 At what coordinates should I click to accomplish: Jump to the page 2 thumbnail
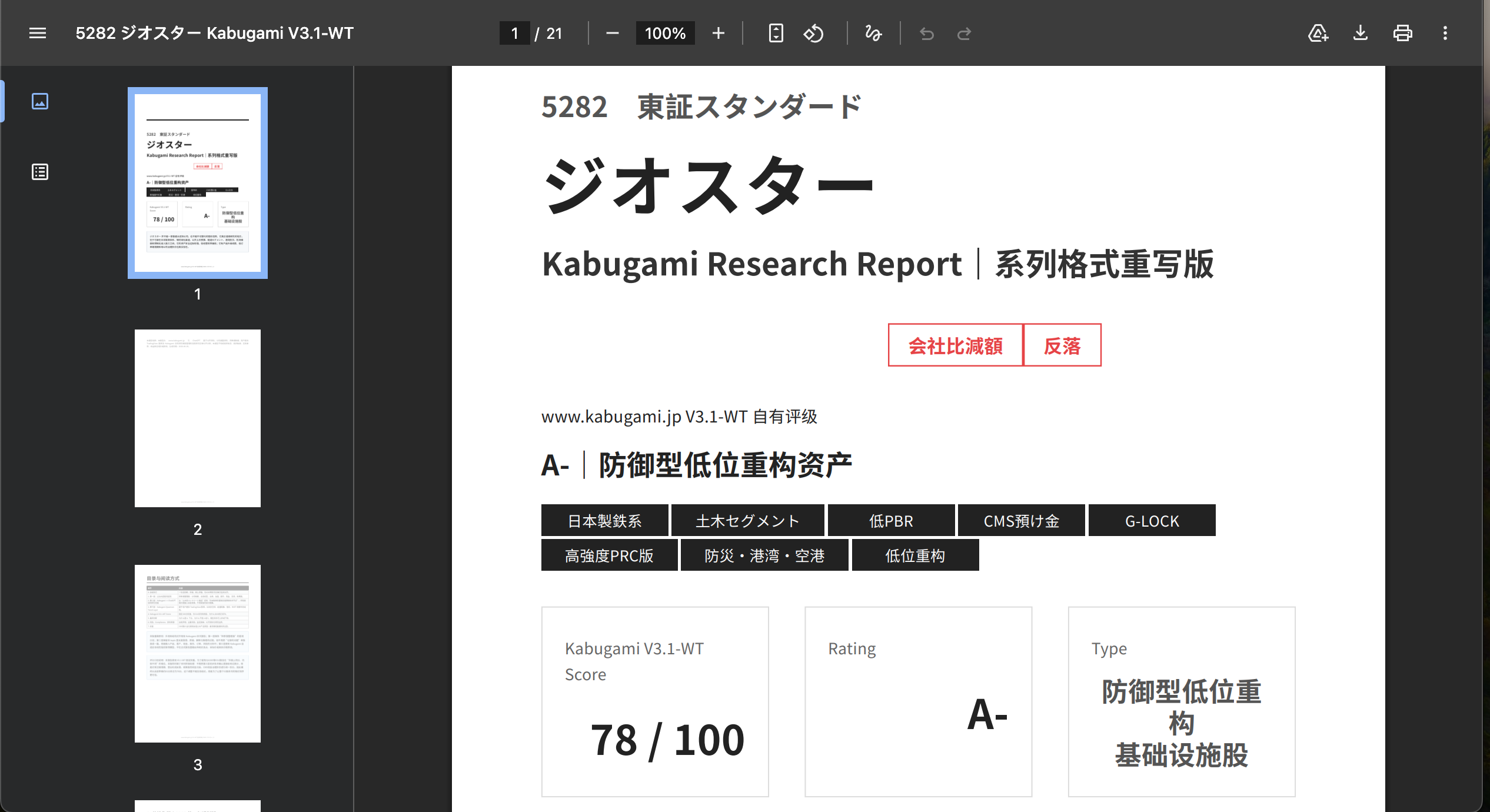[198, 418]
